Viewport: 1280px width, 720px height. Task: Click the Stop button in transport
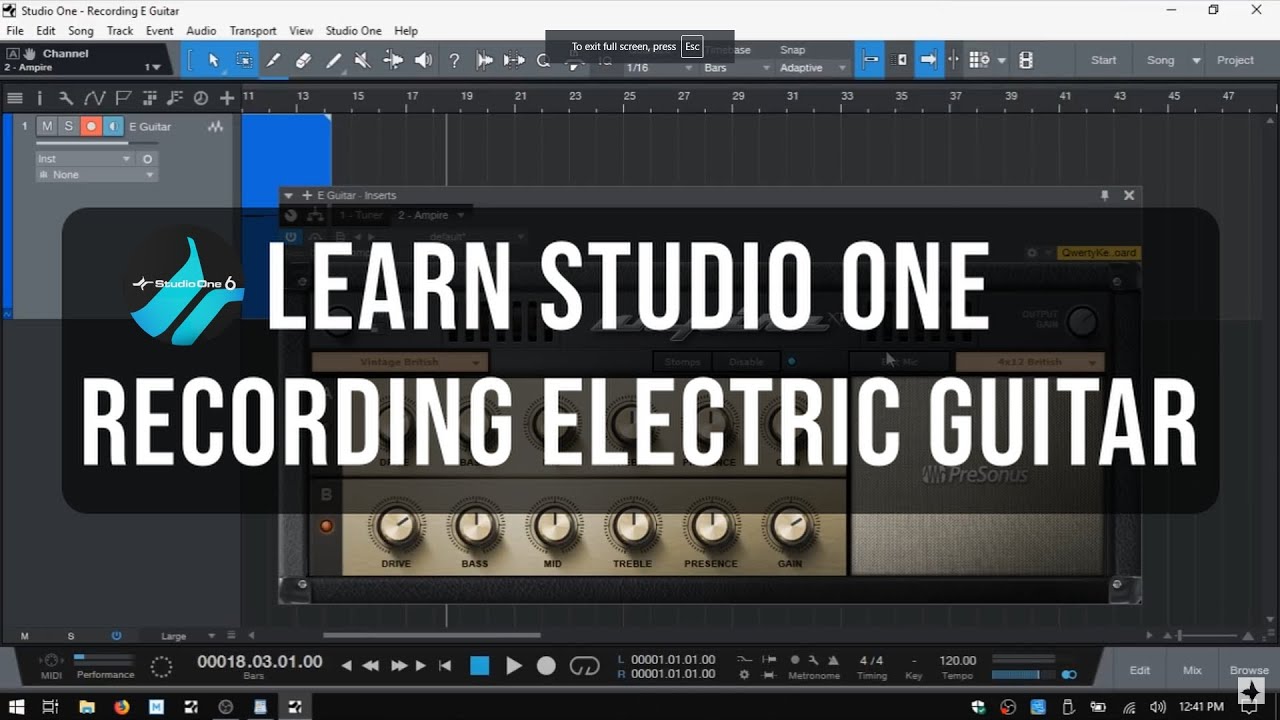(x=480, y=666)
